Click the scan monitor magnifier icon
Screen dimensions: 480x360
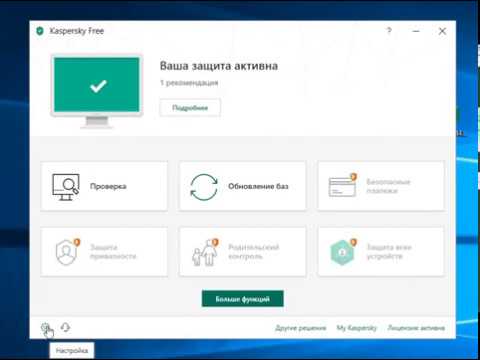click(66, 187)
